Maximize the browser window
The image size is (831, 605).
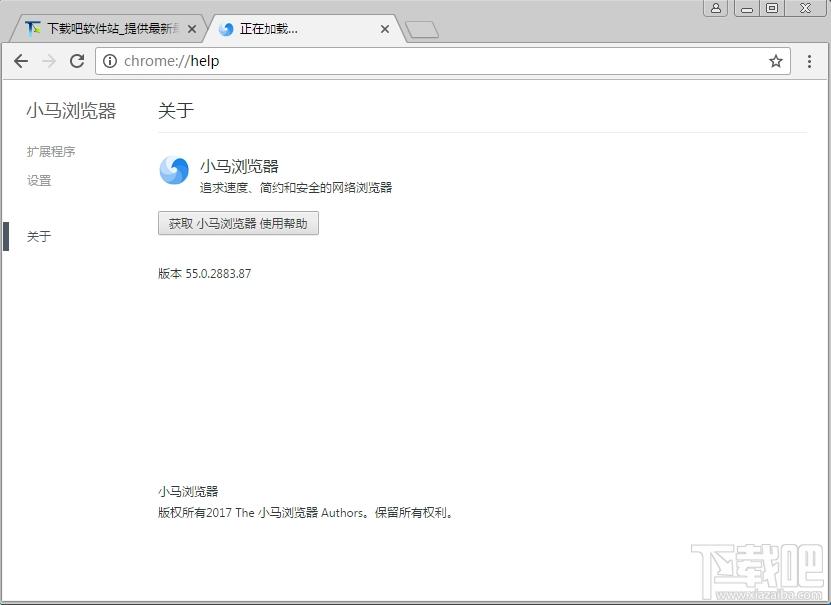pos(772,7)
